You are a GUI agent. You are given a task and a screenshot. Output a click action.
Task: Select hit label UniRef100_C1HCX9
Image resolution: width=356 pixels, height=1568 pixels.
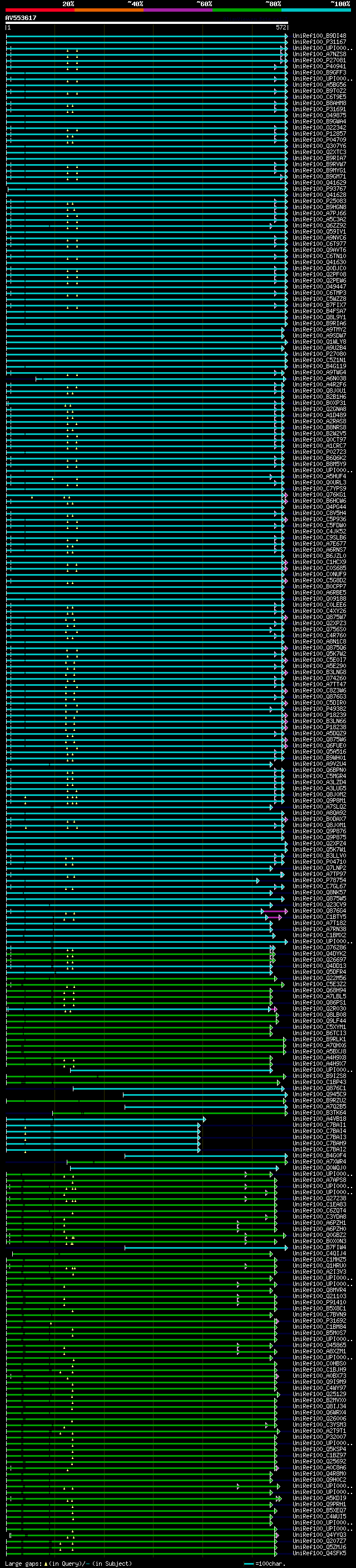[319, 562]
